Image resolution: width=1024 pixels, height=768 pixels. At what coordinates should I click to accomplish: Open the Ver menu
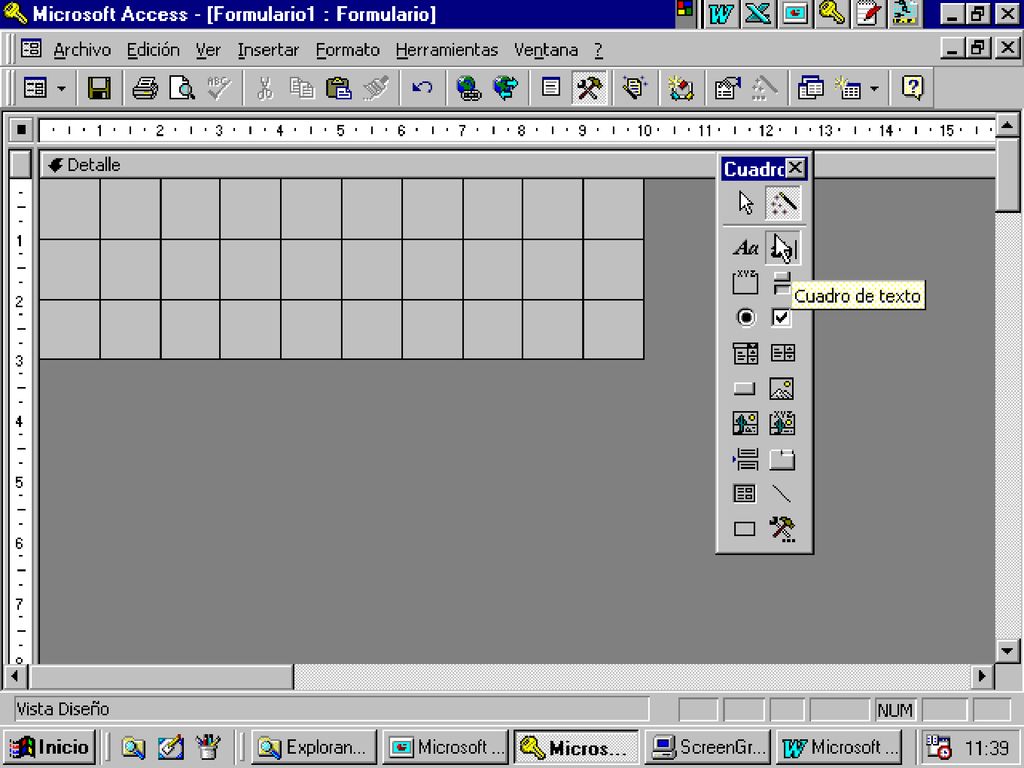click(x=208, y=50)
